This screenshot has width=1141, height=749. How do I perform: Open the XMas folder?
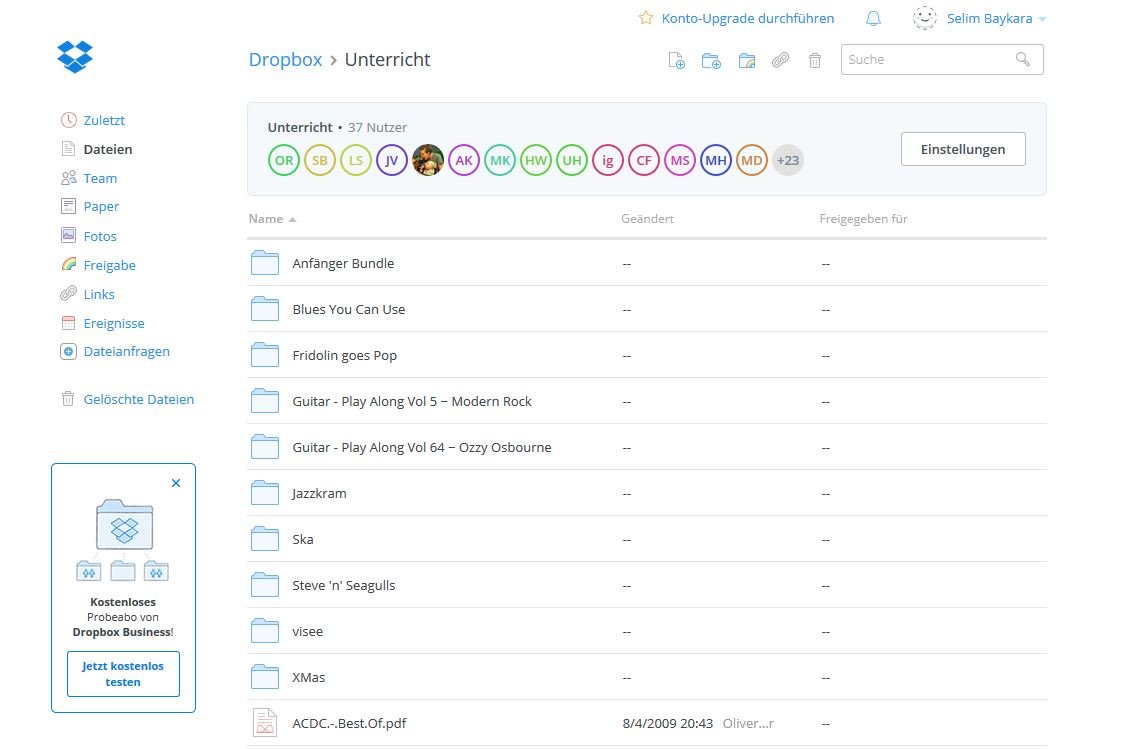click(x=309, y=677)
